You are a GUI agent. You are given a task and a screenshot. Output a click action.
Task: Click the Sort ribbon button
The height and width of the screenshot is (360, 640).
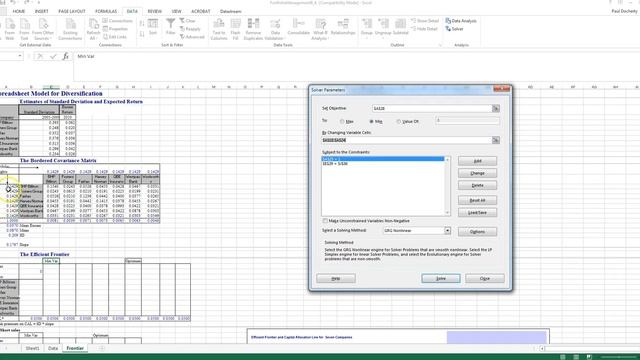tap(153, 27)
